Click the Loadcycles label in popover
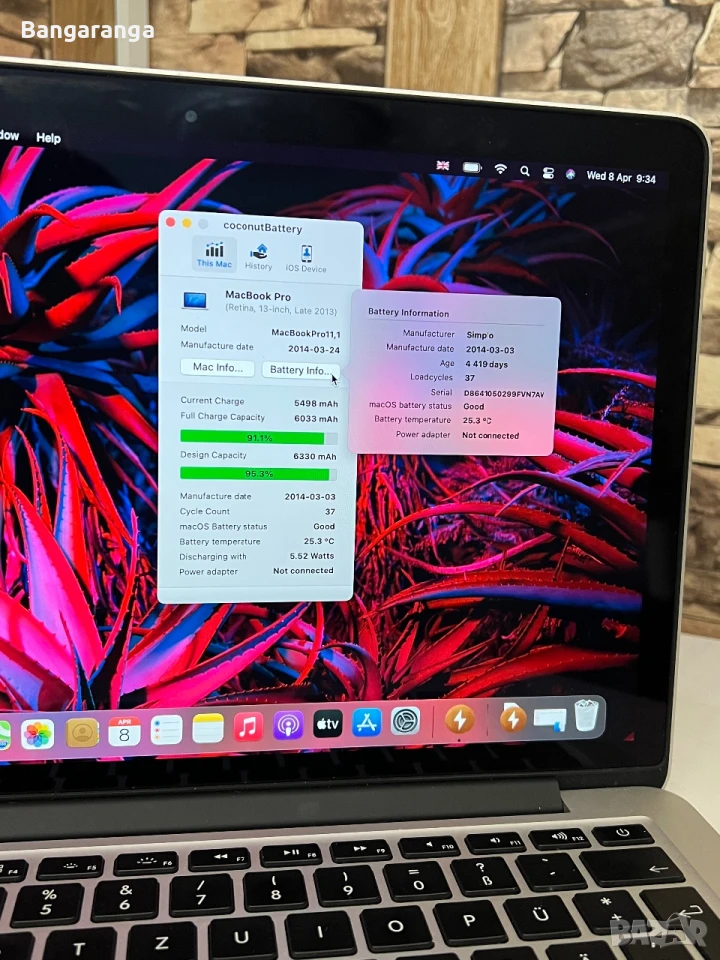Screen dimensions: 720x960 point(432,377)
